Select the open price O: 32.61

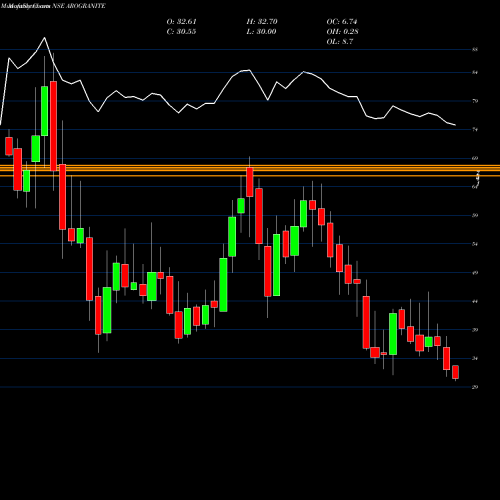pos(182,22)
